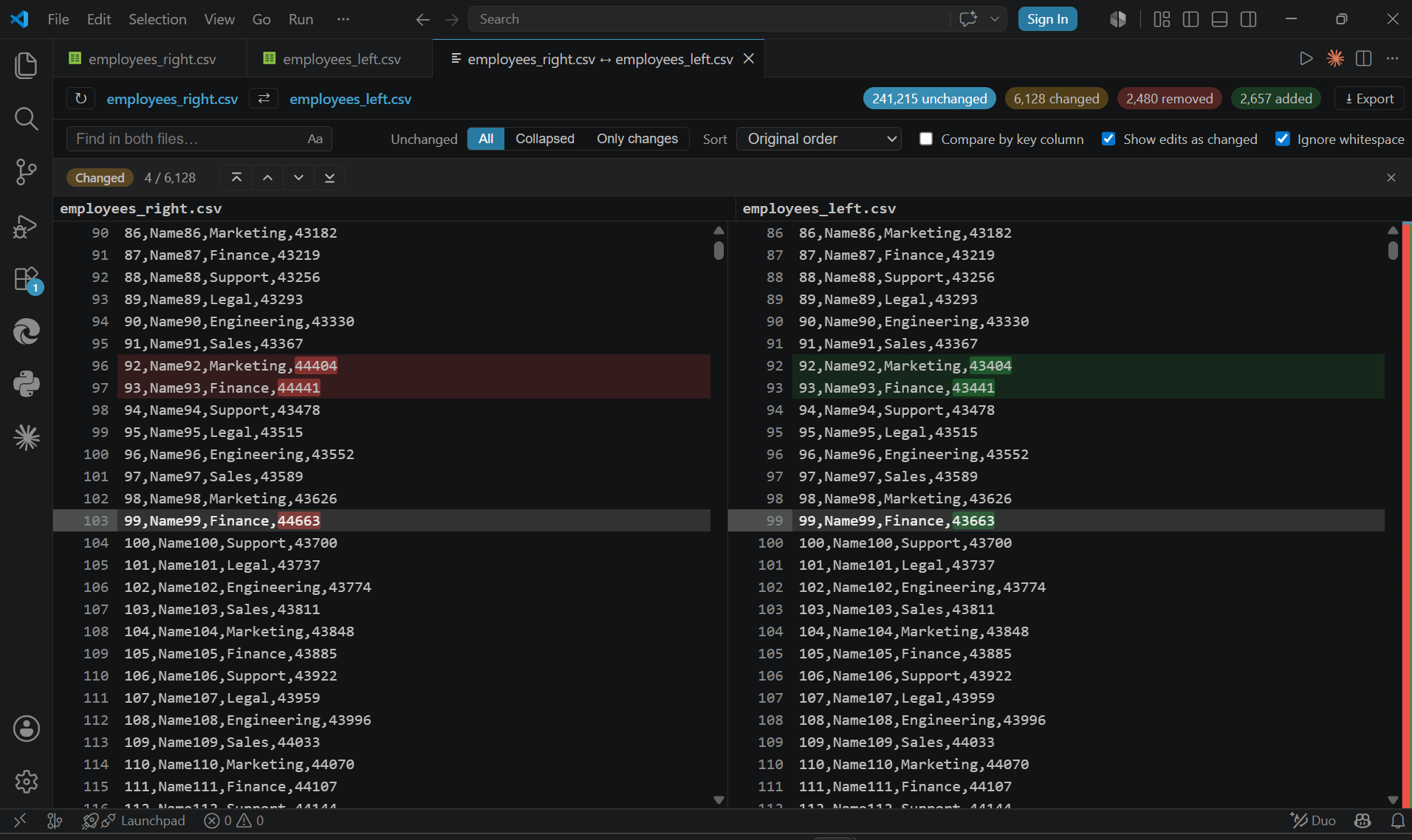Open the Run menu
The width and height of the screenshot is (1412, 840).
pyautogui.click(x=301, y=19)
